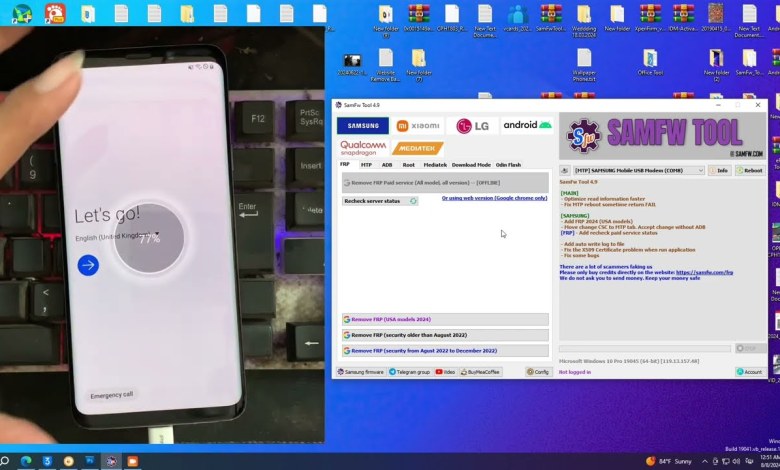Open the Config settings button
780x470 pixels.
(538, 372)
